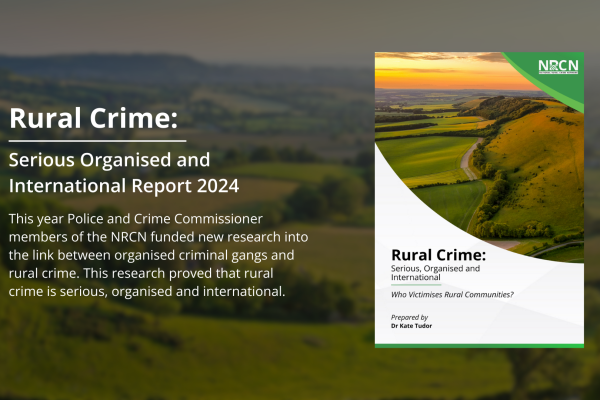Image resolution: width=600 pixels, height=400 pixels.
Task: Click the cover subtitle "Serious, Organised and"
Action: click(x=435, y=268)
